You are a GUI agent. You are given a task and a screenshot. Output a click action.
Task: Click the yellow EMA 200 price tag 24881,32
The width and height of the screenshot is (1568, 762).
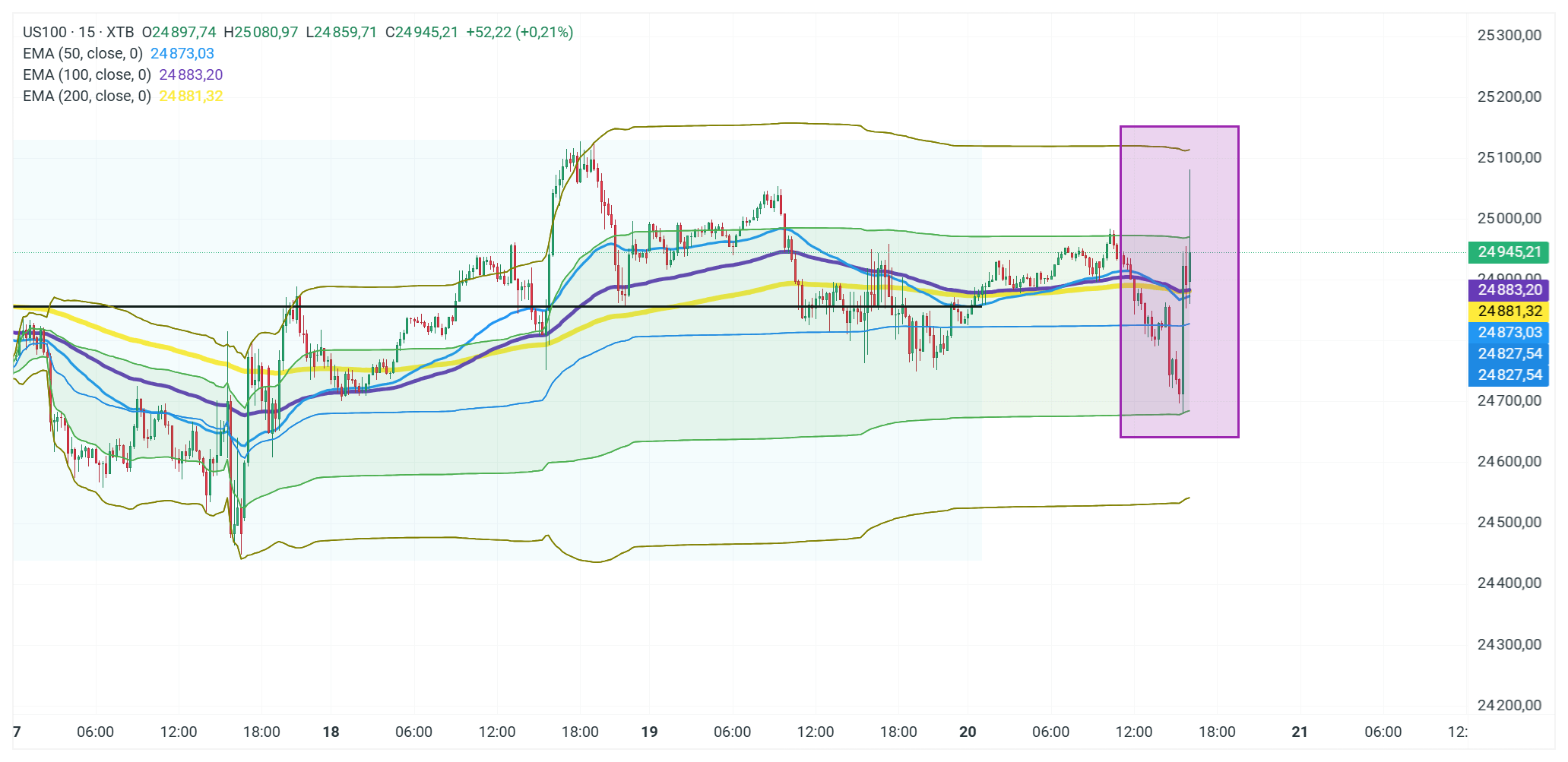click(1509, 311)
